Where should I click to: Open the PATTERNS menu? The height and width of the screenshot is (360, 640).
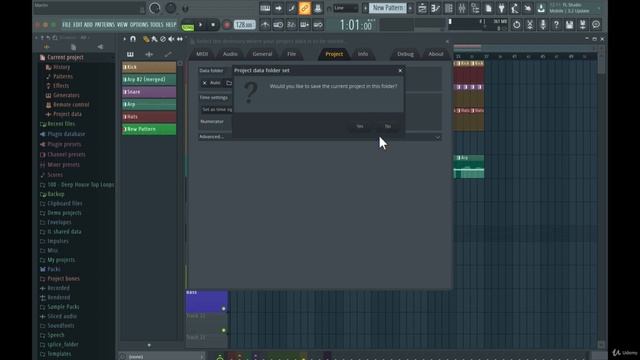(x=104, y=25)
